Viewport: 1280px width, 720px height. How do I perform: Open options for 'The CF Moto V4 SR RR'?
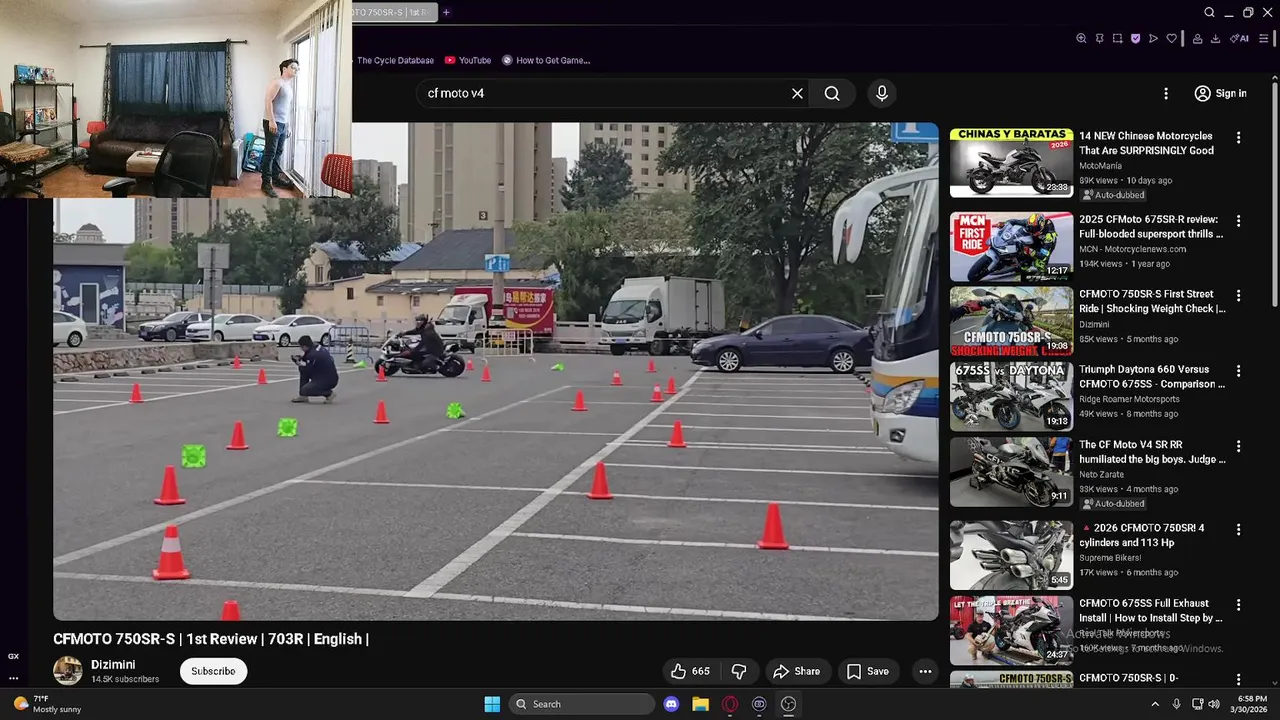click(x=1238, y=446)
